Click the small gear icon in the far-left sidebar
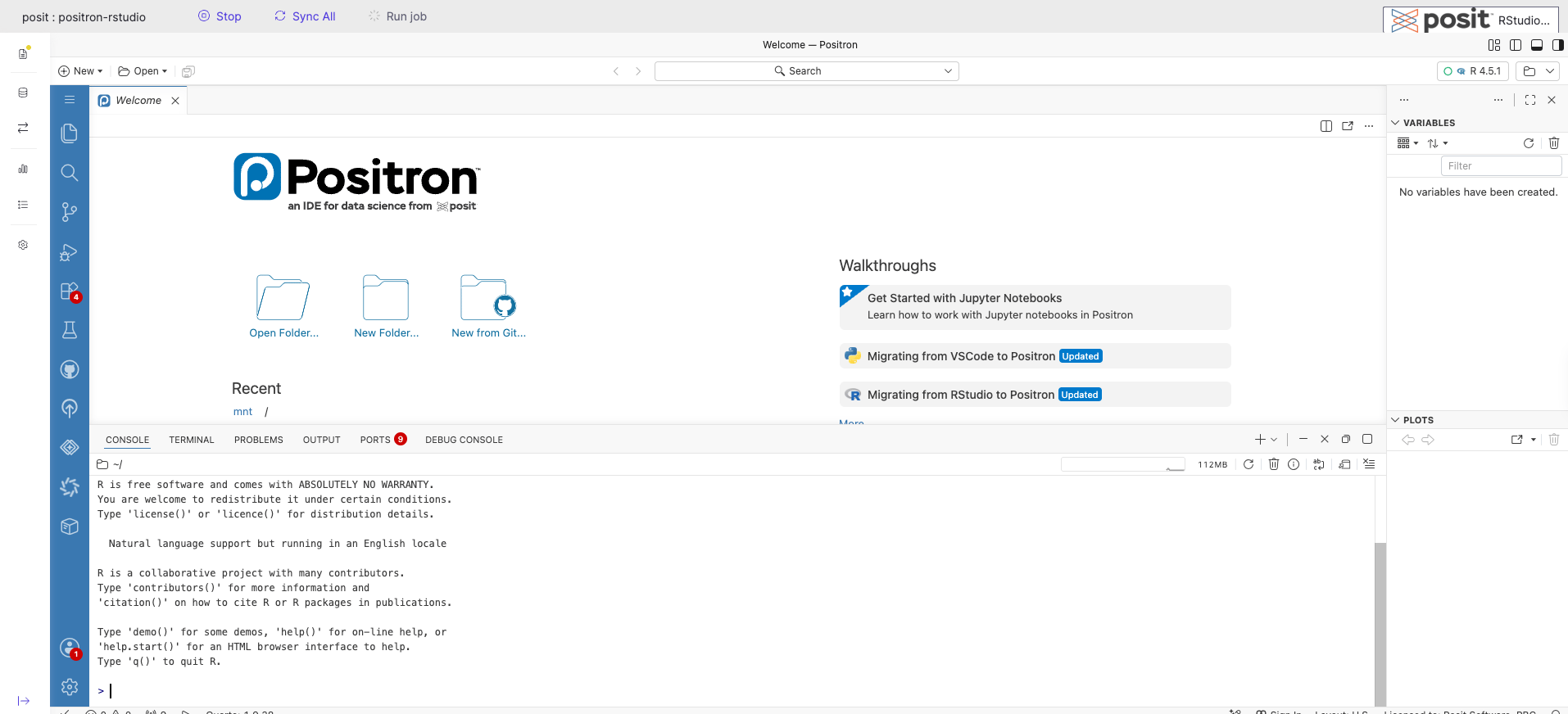1568x714 pixels. 23,245
